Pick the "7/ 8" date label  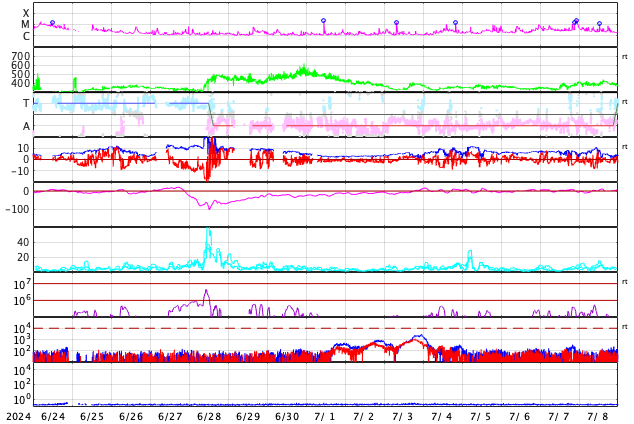click(x=598, y=416)
